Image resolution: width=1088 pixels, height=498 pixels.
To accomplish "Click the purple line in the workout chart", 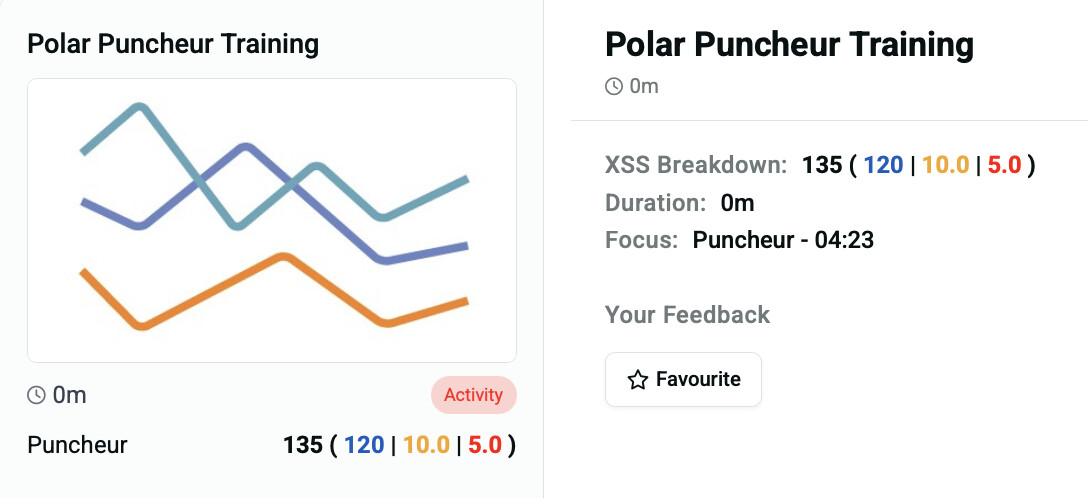I will [245, 149].
